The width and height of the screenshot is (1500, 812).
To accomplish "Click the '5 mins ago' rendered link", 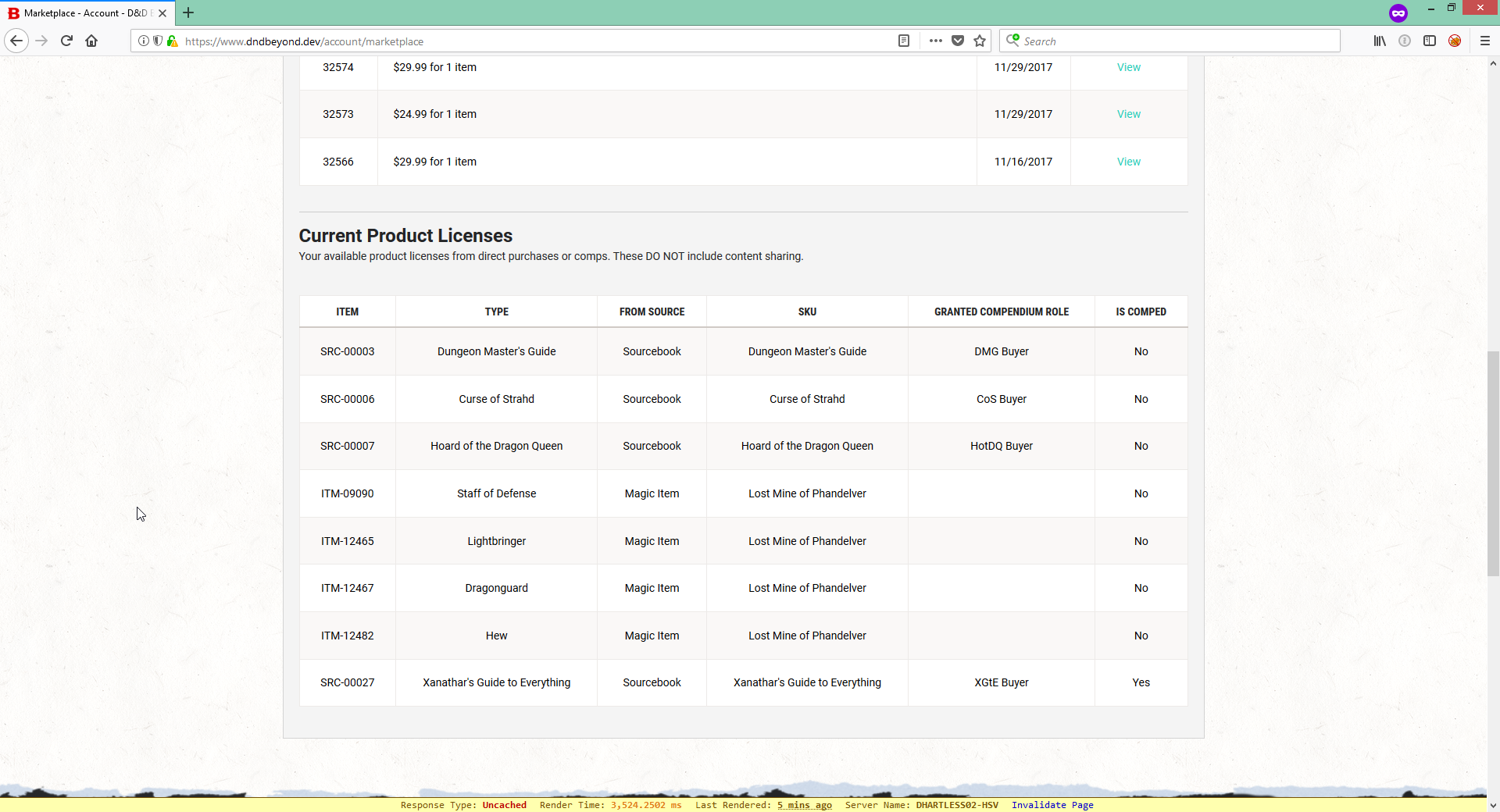I will pyautogui.click(x=804, y=805).
